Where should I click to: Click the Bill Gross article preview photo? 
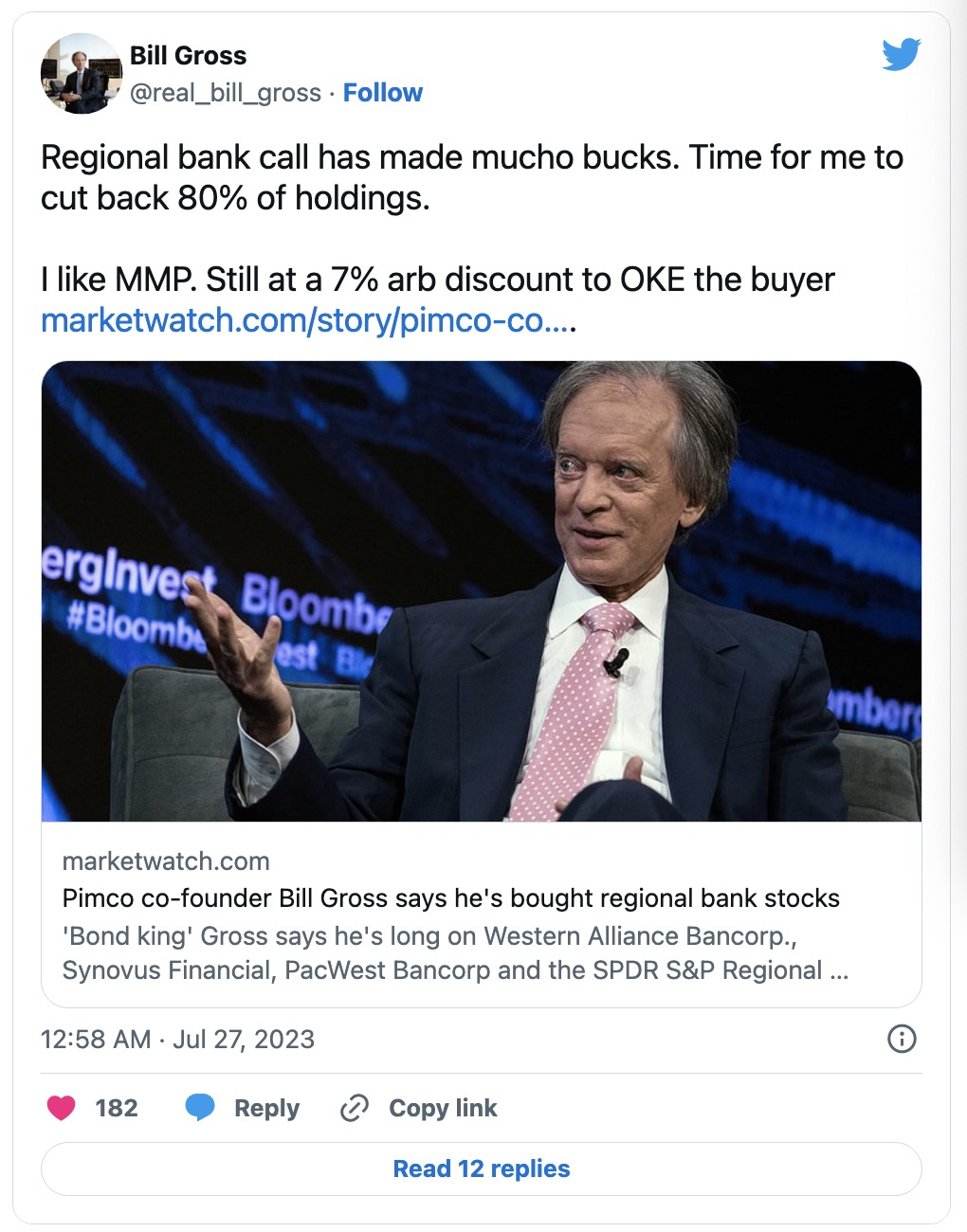[x=482, y=590]
